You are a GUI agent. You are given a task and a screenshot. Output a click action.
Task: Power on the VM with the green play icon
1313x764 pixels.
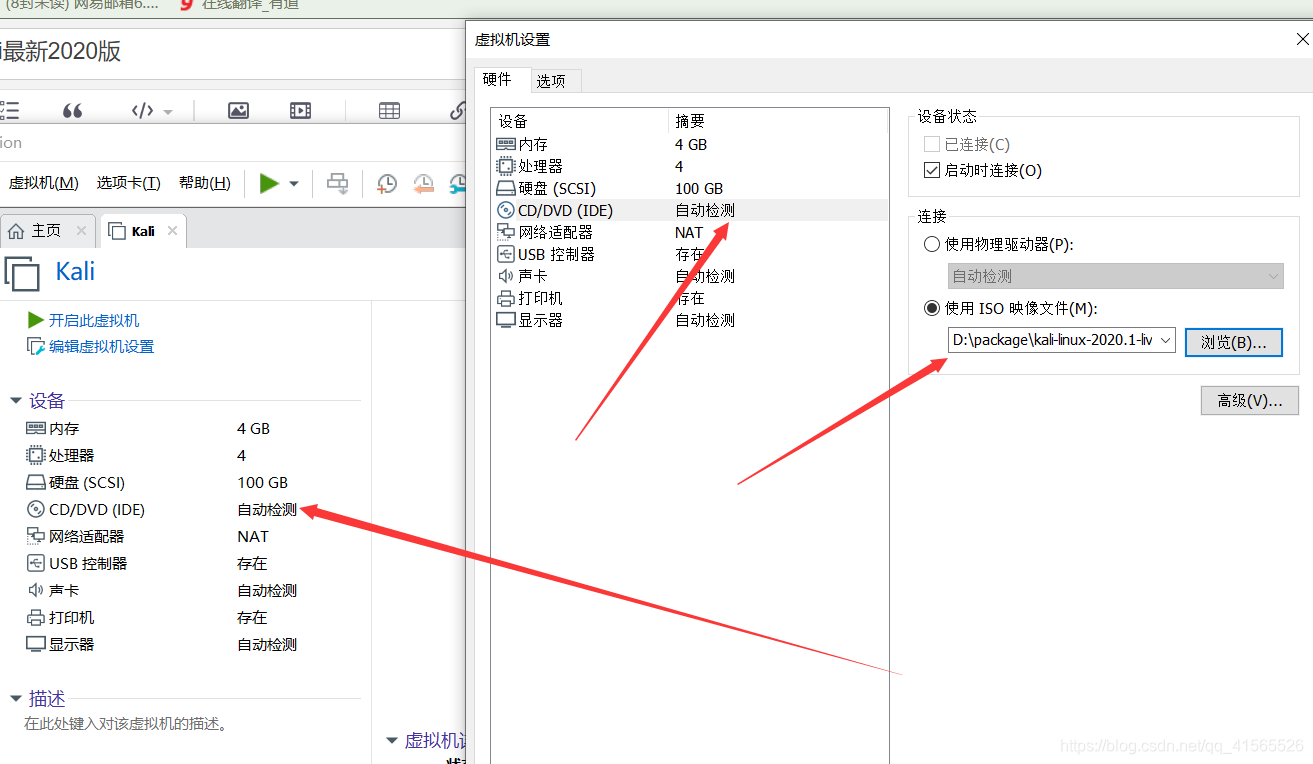(269, 183)
